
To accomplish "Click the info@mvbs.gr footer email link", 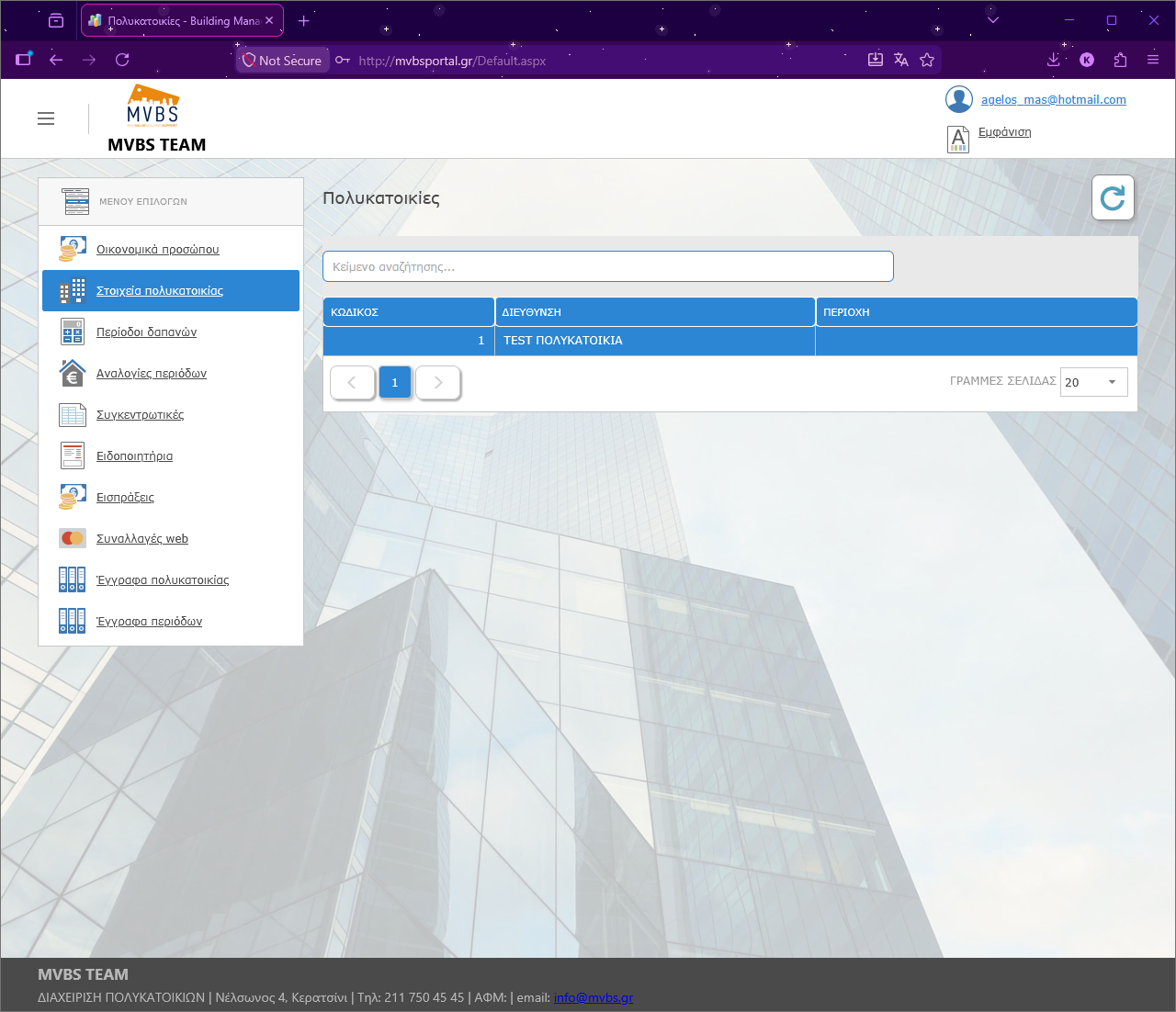I will click(594, 997).
